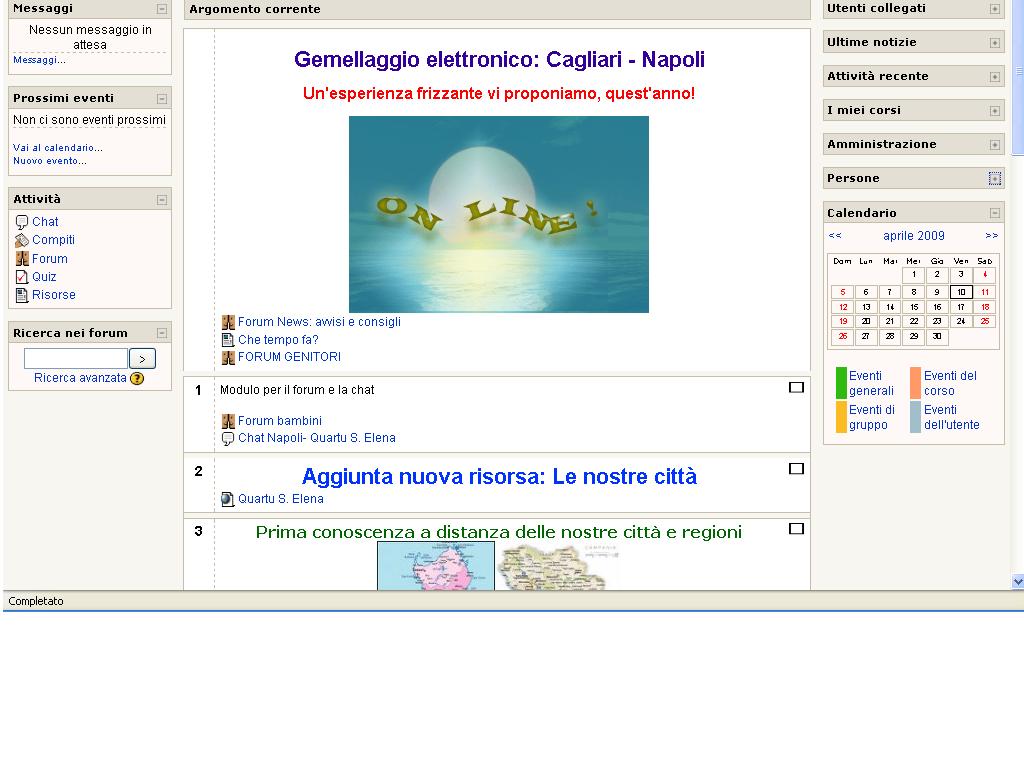Toggle Eventi generali green color key
This screenshot has width=1024, height=768.
841,383
